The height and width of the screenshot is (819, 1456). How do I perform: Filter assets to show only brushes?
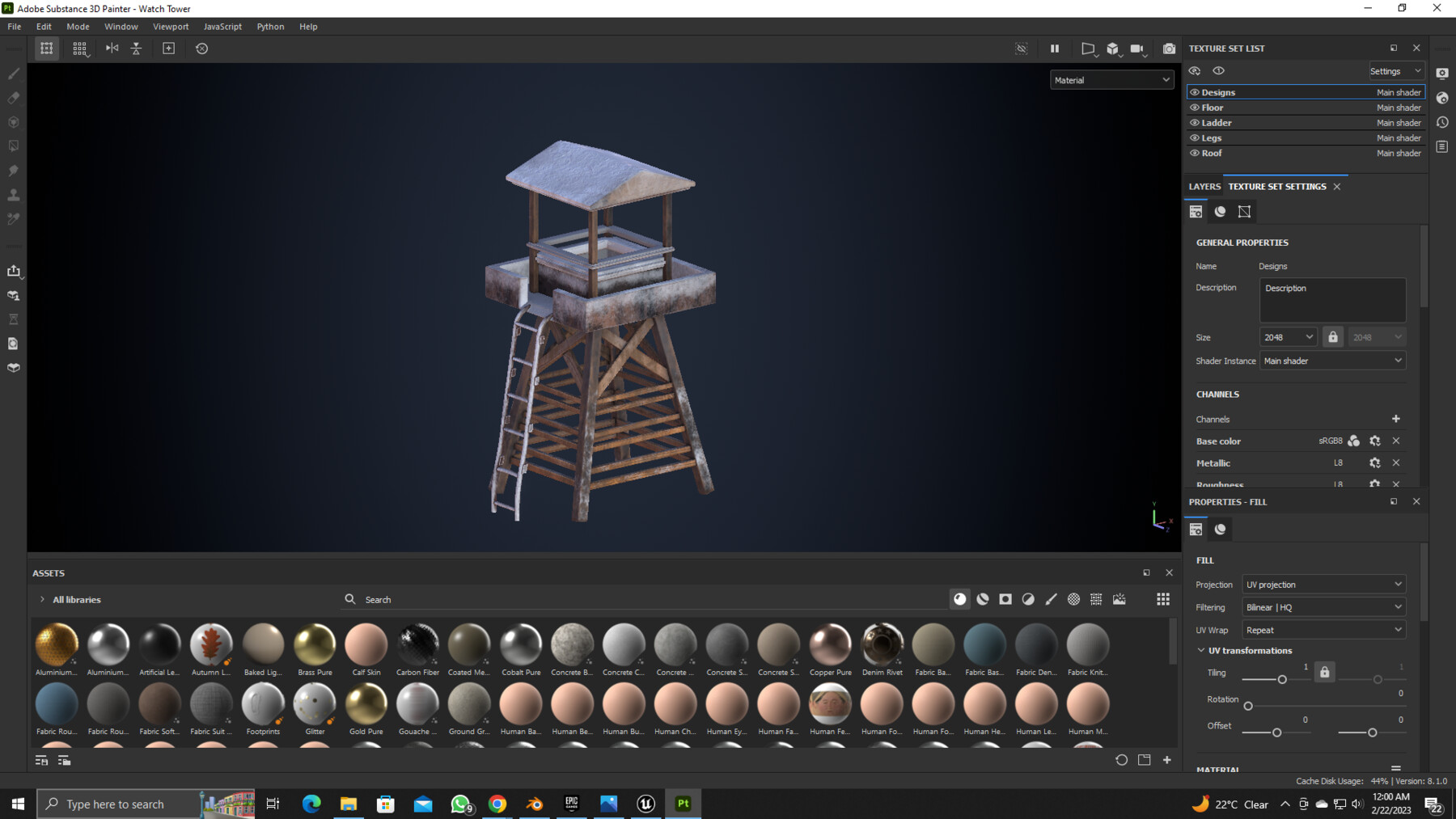point(1051,599)
